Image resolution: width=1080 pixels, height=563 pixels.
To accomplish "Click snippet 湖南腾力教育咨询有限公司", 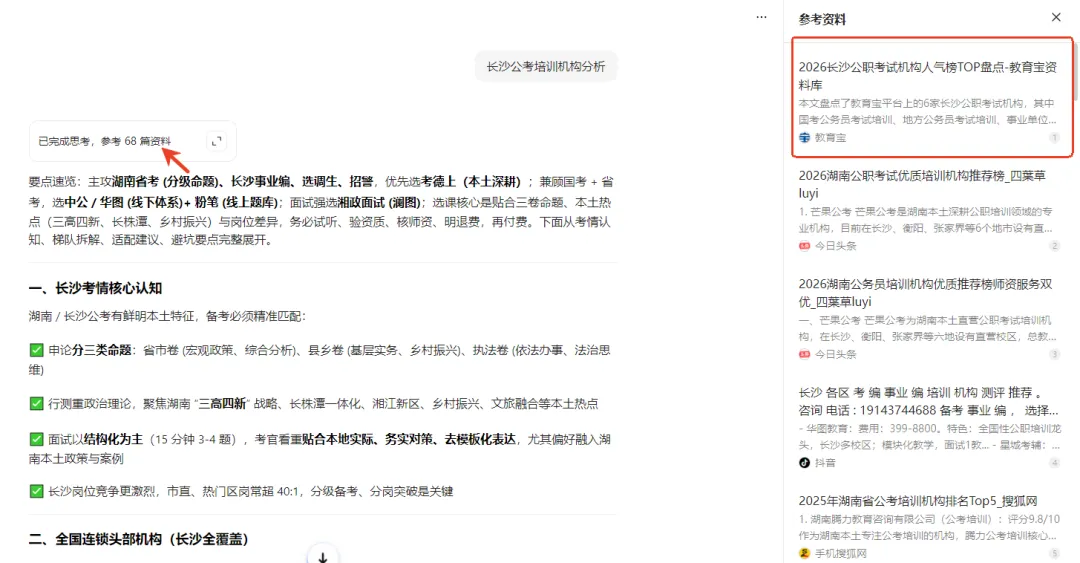I will 928,527.
